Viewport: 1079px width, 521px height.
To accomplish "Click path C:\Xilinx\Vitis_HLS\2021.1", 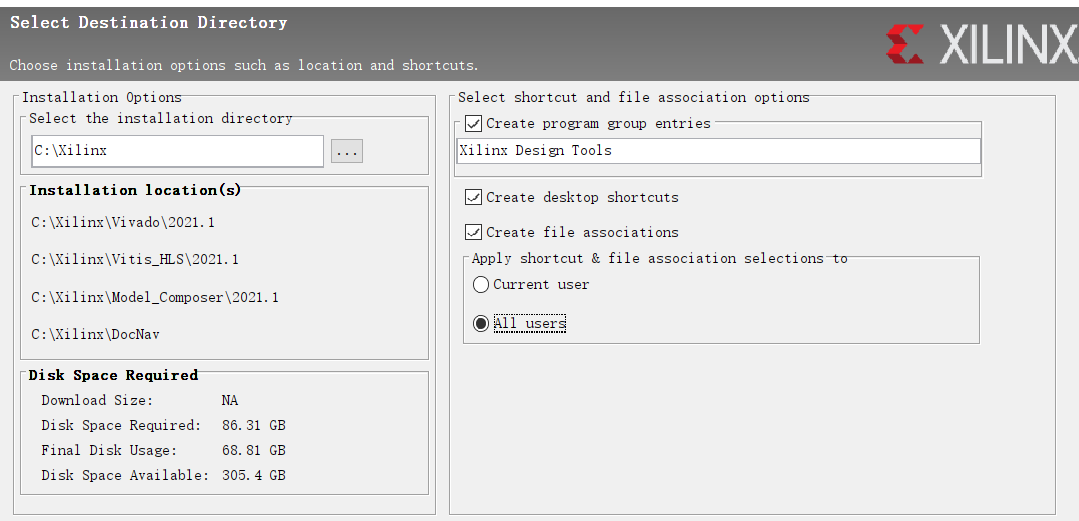I will point(135,259).
